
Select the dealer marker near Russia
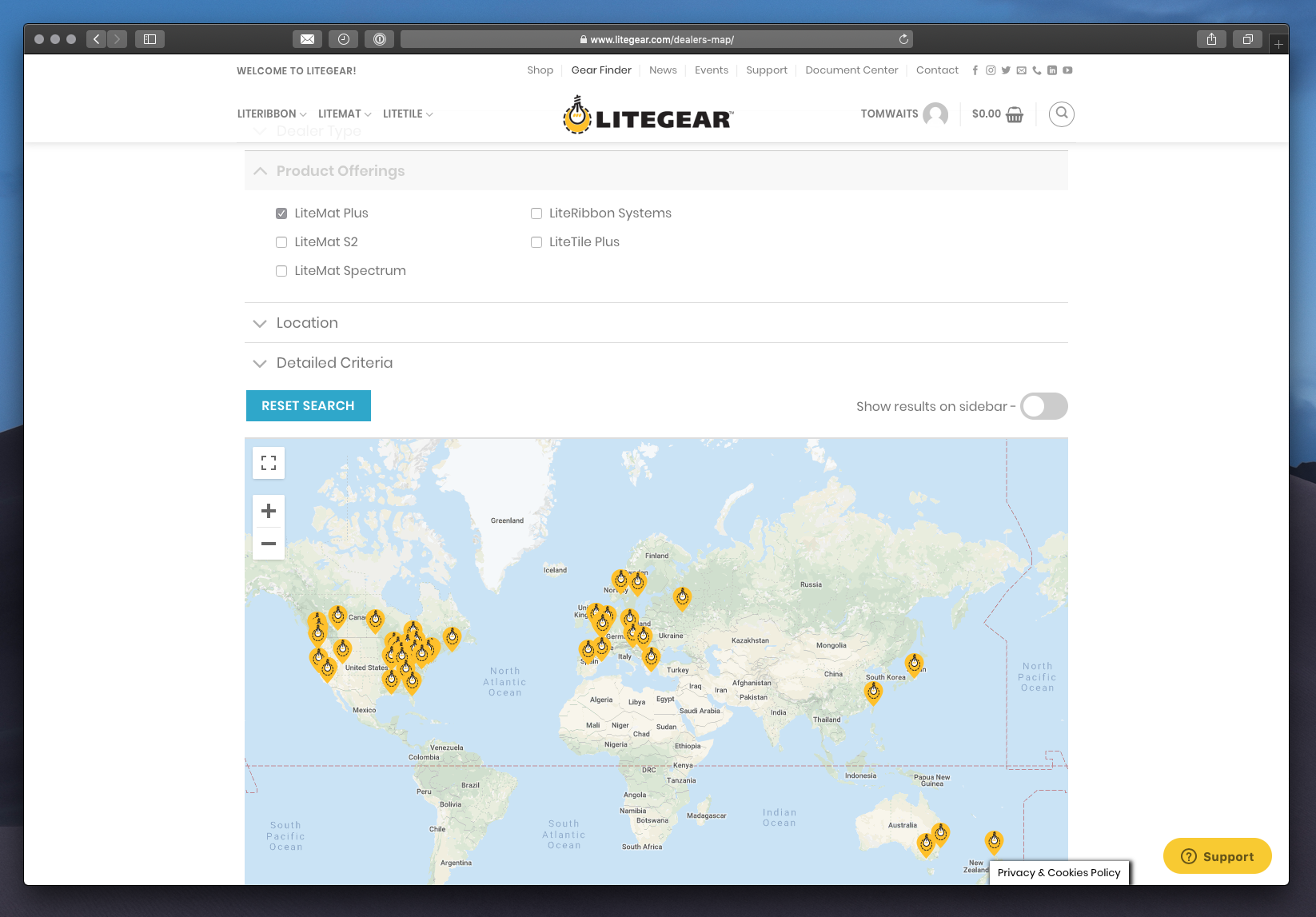[x=682, y=597]
